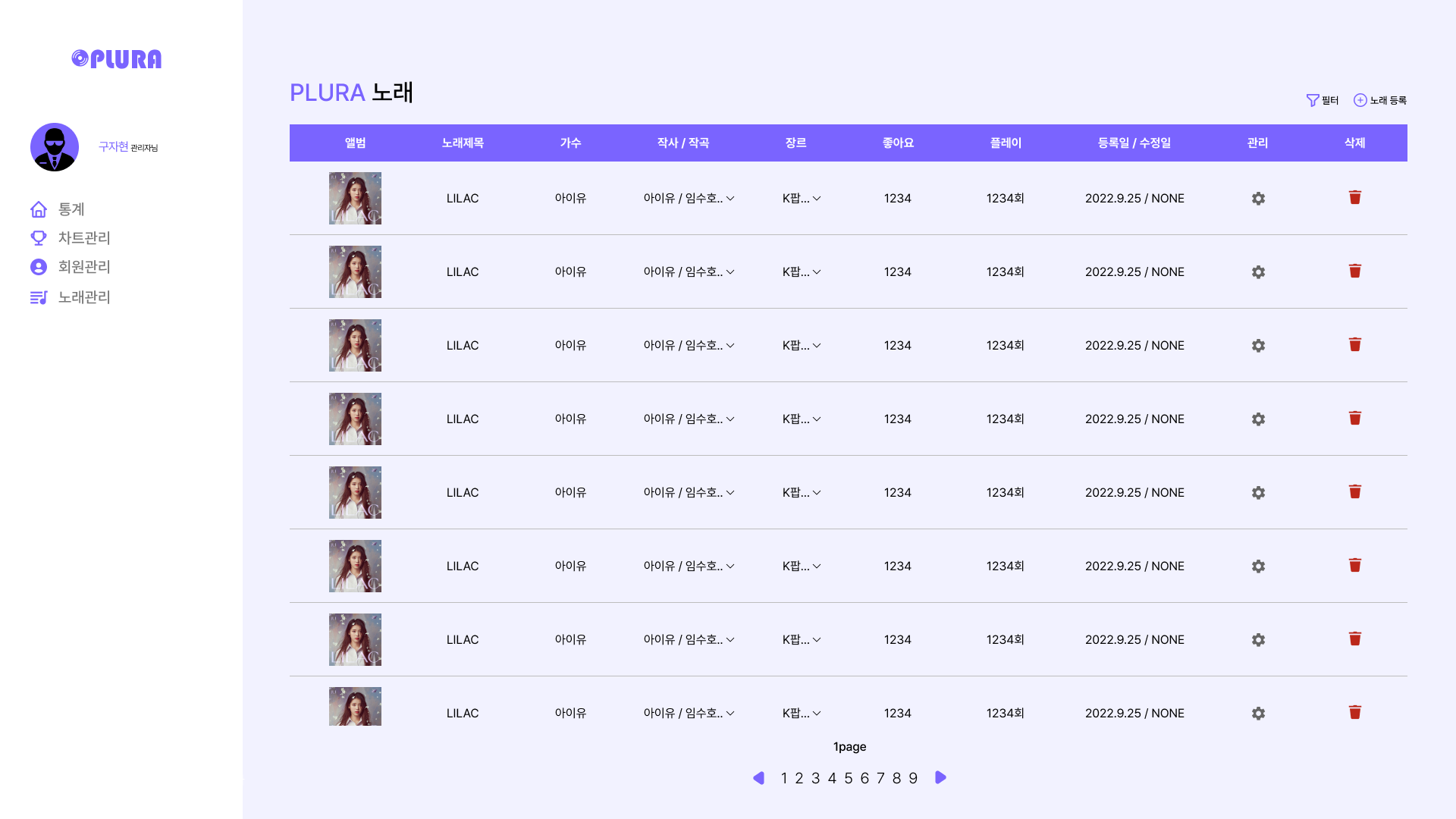The width and height of the screenshot is (1456, 819).
Task: Delete the first LILAC song via trash icon
Action: (1355, 198)
